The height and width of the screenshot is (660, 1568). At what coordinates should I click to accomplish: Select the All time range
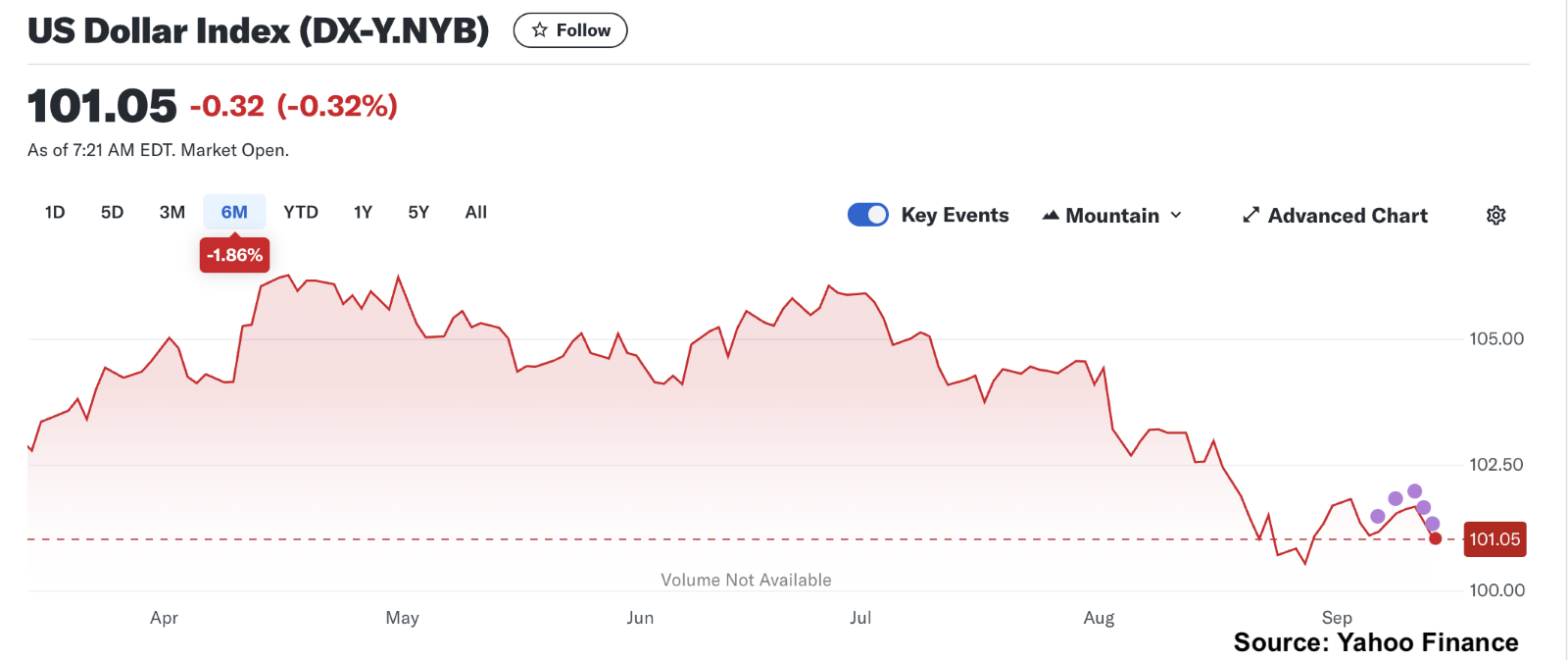tap(476, 212)
